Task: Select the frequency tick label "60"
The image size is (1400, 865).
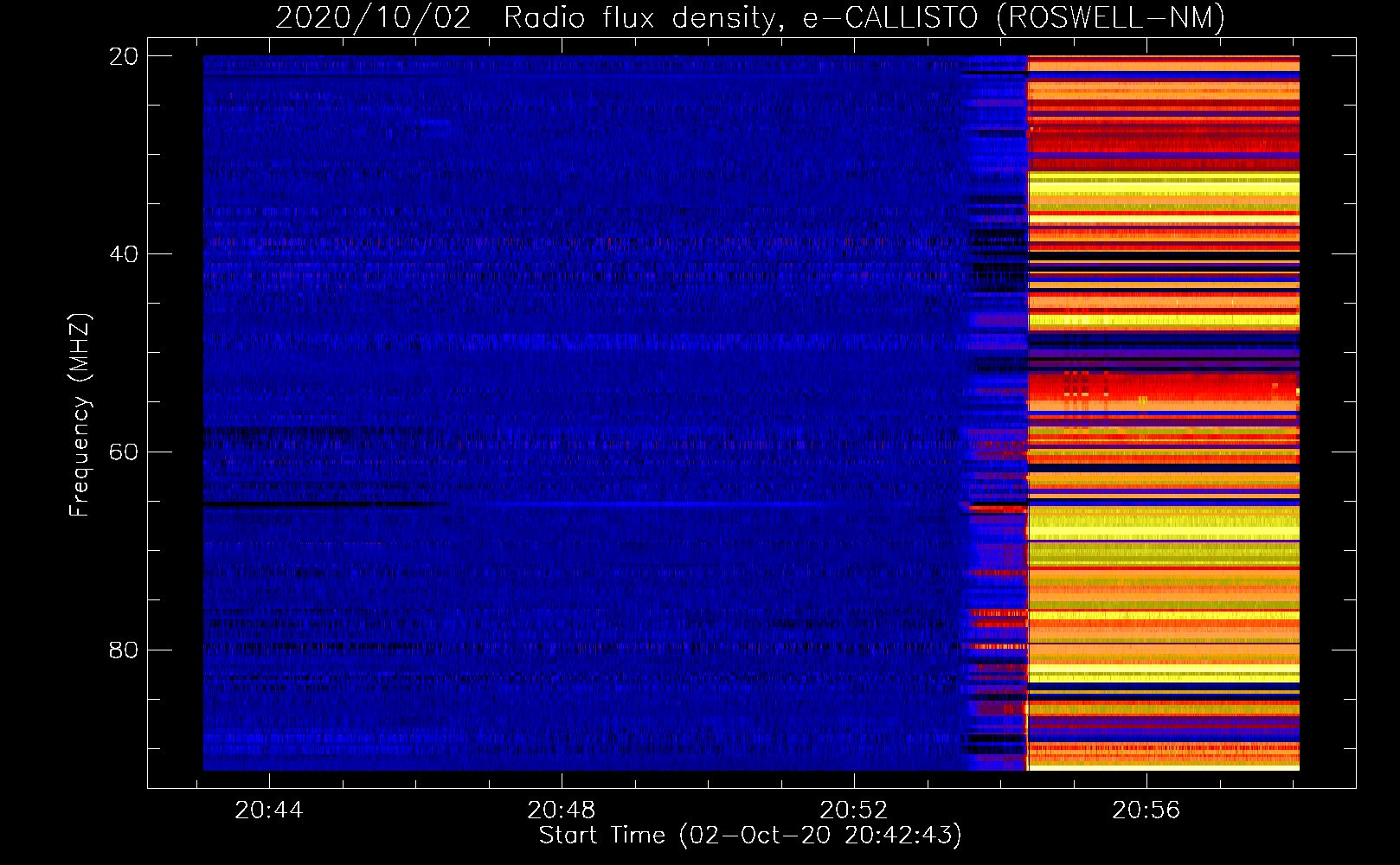Action: tap(125, 452)
